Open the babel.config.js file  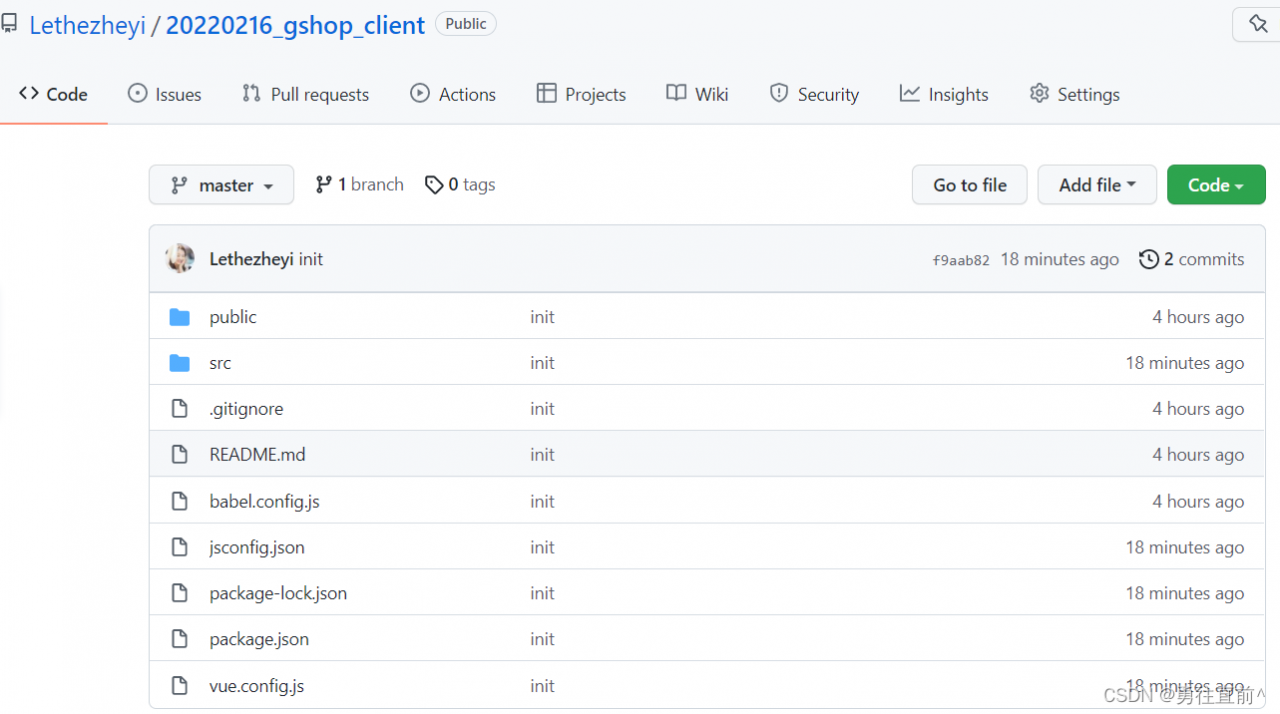(x=264, y=501)
